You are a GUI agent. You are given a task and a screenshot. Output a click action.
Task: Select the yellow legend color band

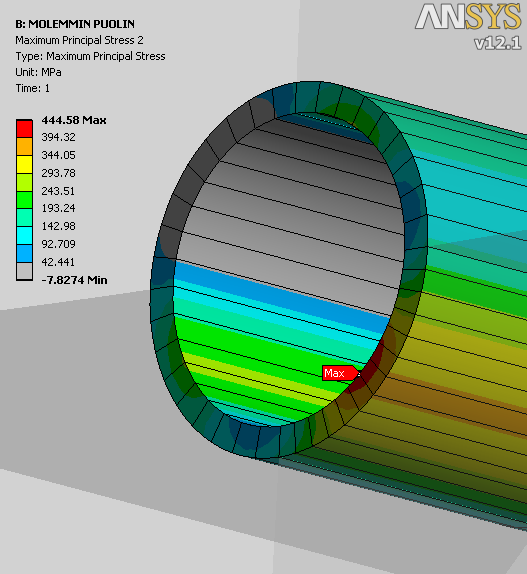tap(24, 164)
